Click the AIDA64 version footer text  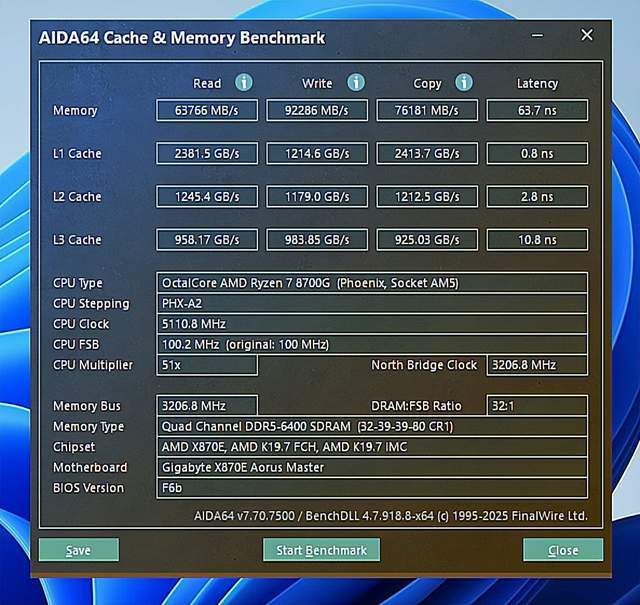click(391, 516)
